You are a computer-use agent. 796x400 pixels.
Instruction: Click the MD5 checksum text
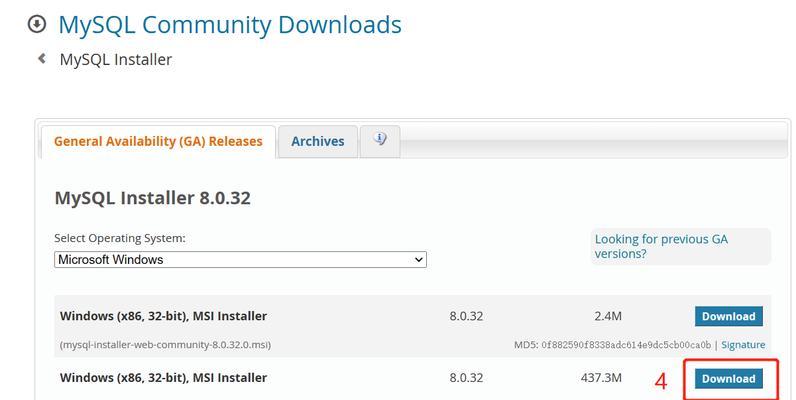[612, 345]
